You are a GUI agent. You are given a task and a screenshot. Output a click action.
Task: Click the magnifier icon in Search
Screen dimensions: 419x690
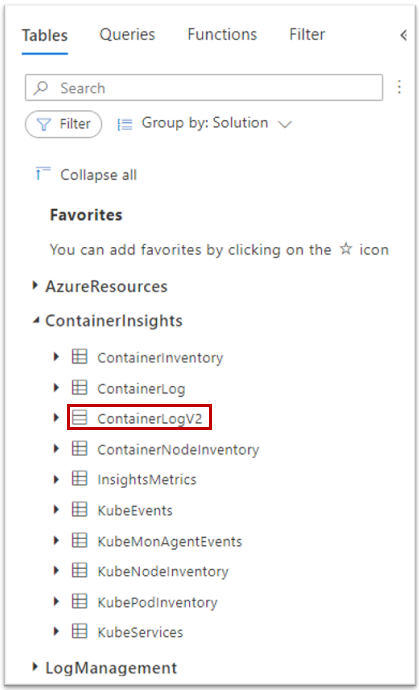tap(42, 88)
